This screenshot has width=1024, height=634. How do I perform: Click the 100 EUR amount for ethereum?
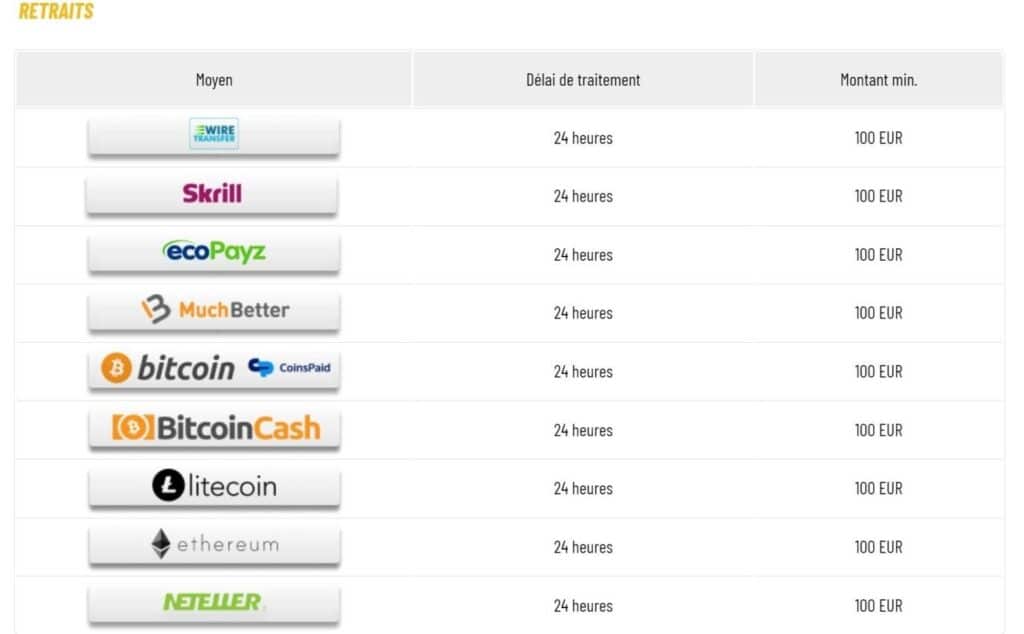pyautogui.click(x=878, y=547)
